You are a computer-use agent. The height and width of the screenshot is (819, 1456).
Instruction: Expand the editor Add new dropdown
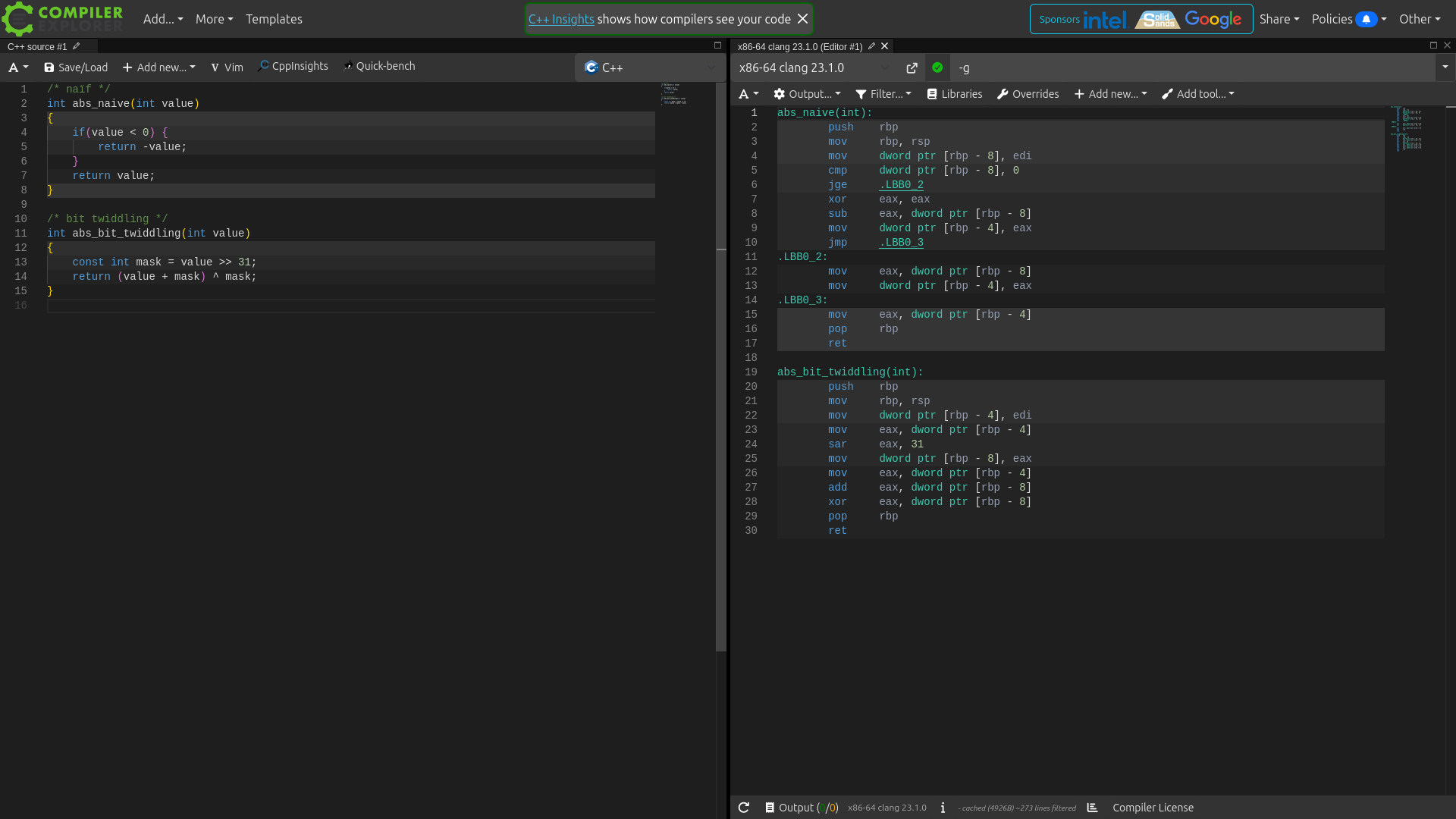coord(159,67)
